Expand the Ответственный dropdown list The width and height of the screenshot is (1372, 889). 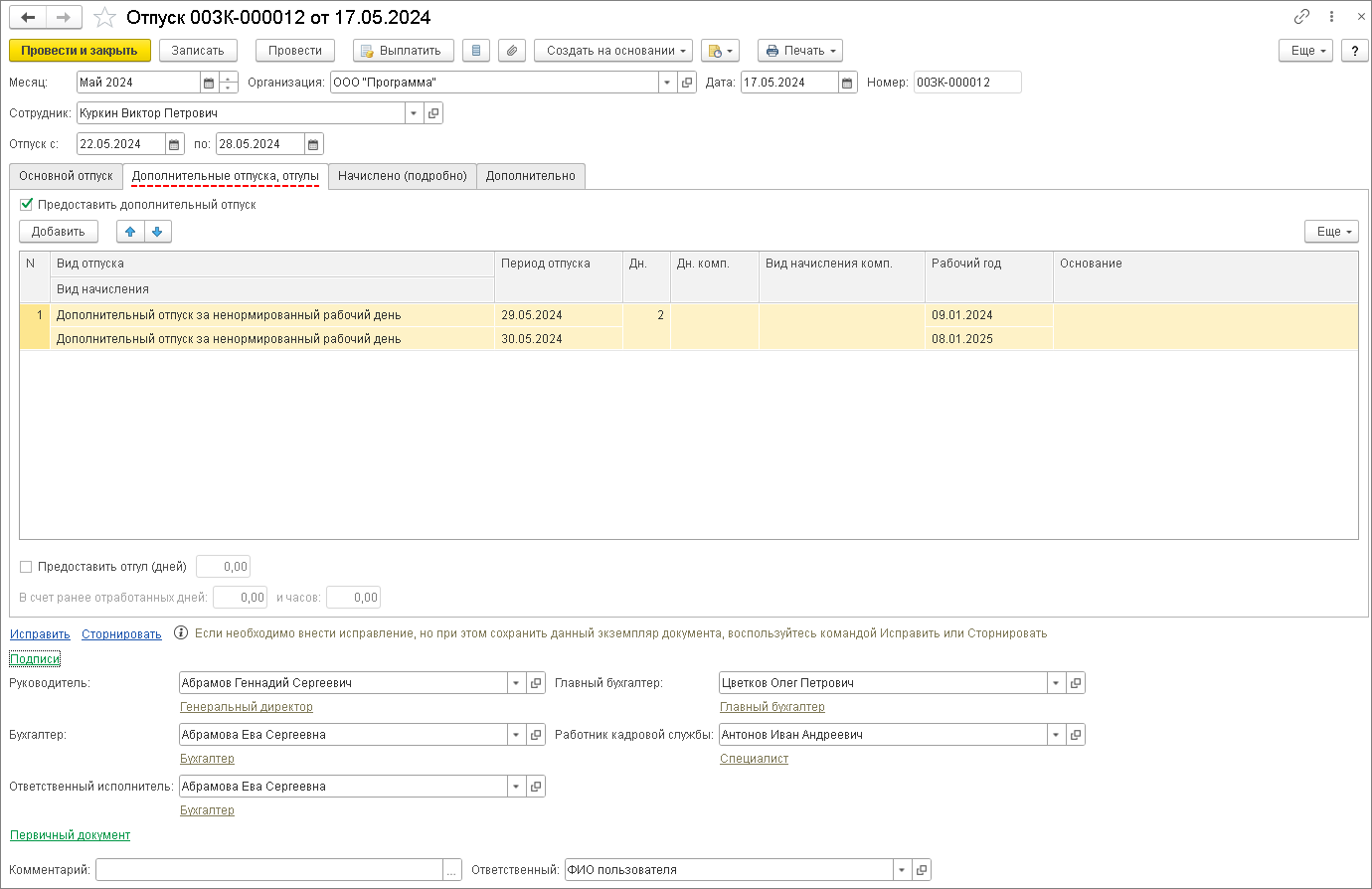coord(902,870)
